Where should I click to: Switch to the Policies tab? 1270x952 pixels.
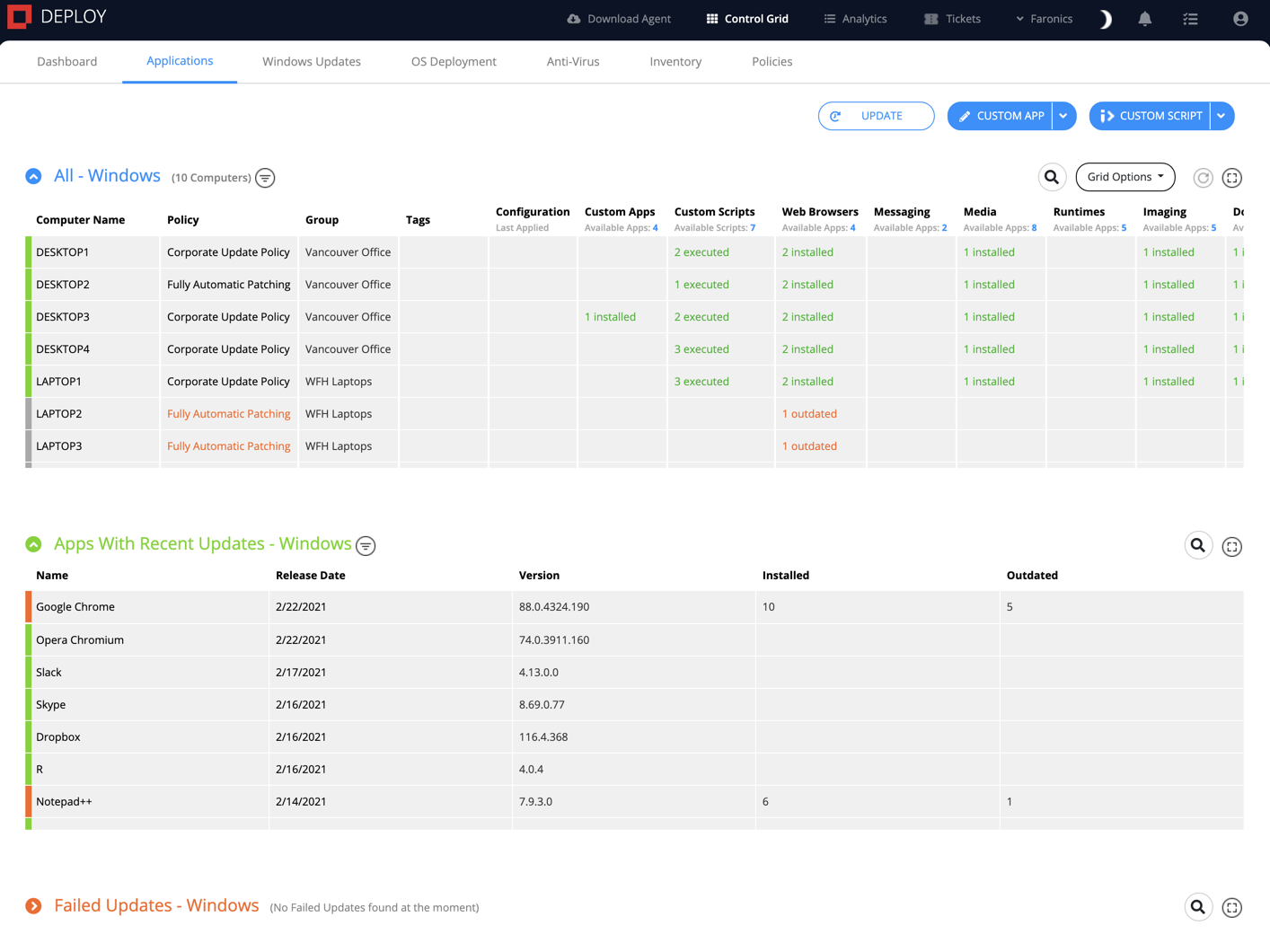coord(772,62)
